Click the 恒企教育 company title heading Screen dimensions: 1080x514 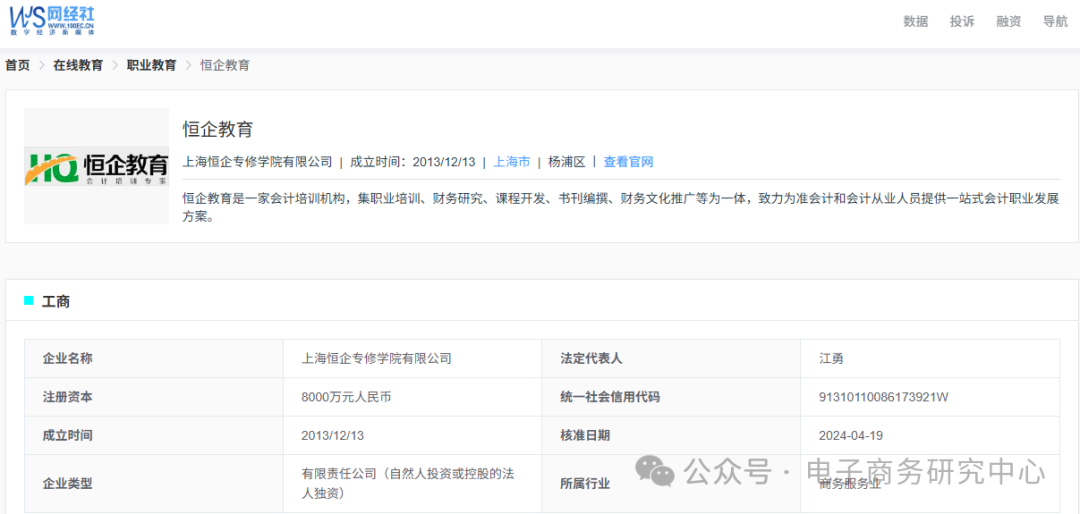coord(218,129)
